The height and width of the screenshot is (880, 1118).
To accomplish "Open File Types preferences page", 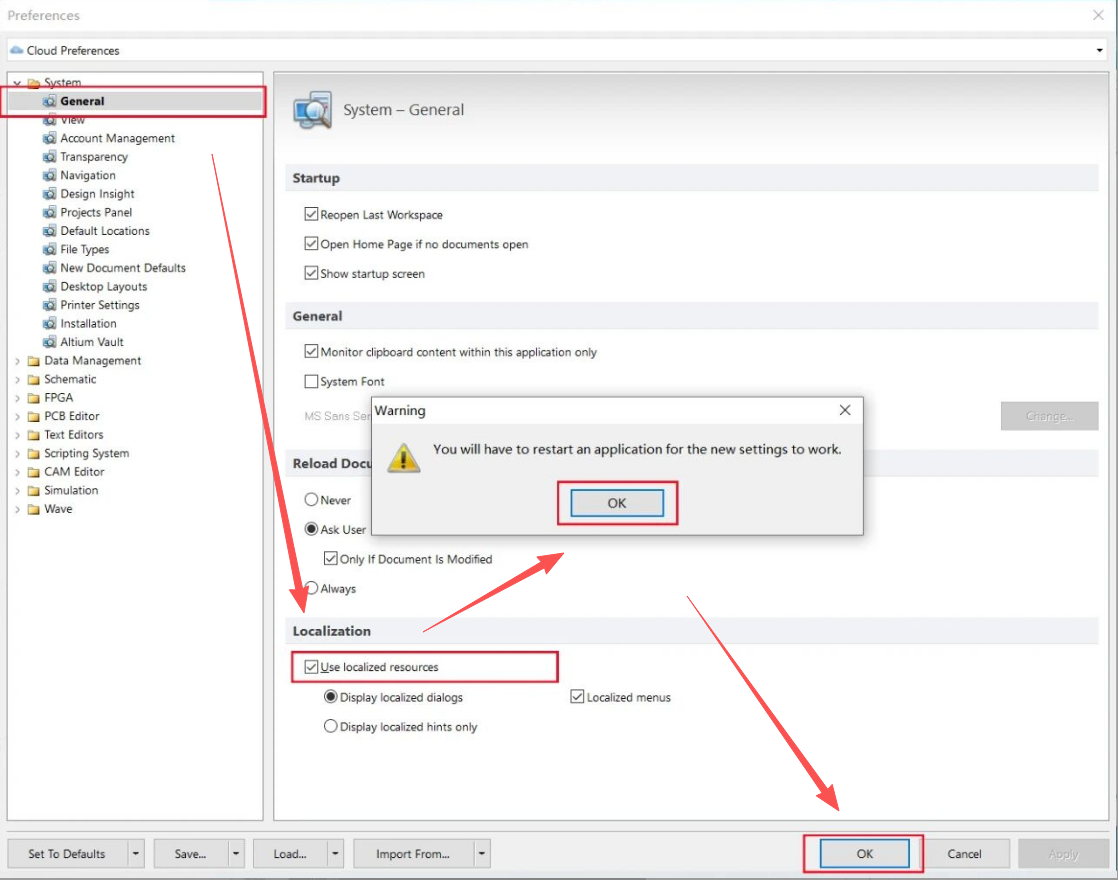I will click(x=85, y=249).
